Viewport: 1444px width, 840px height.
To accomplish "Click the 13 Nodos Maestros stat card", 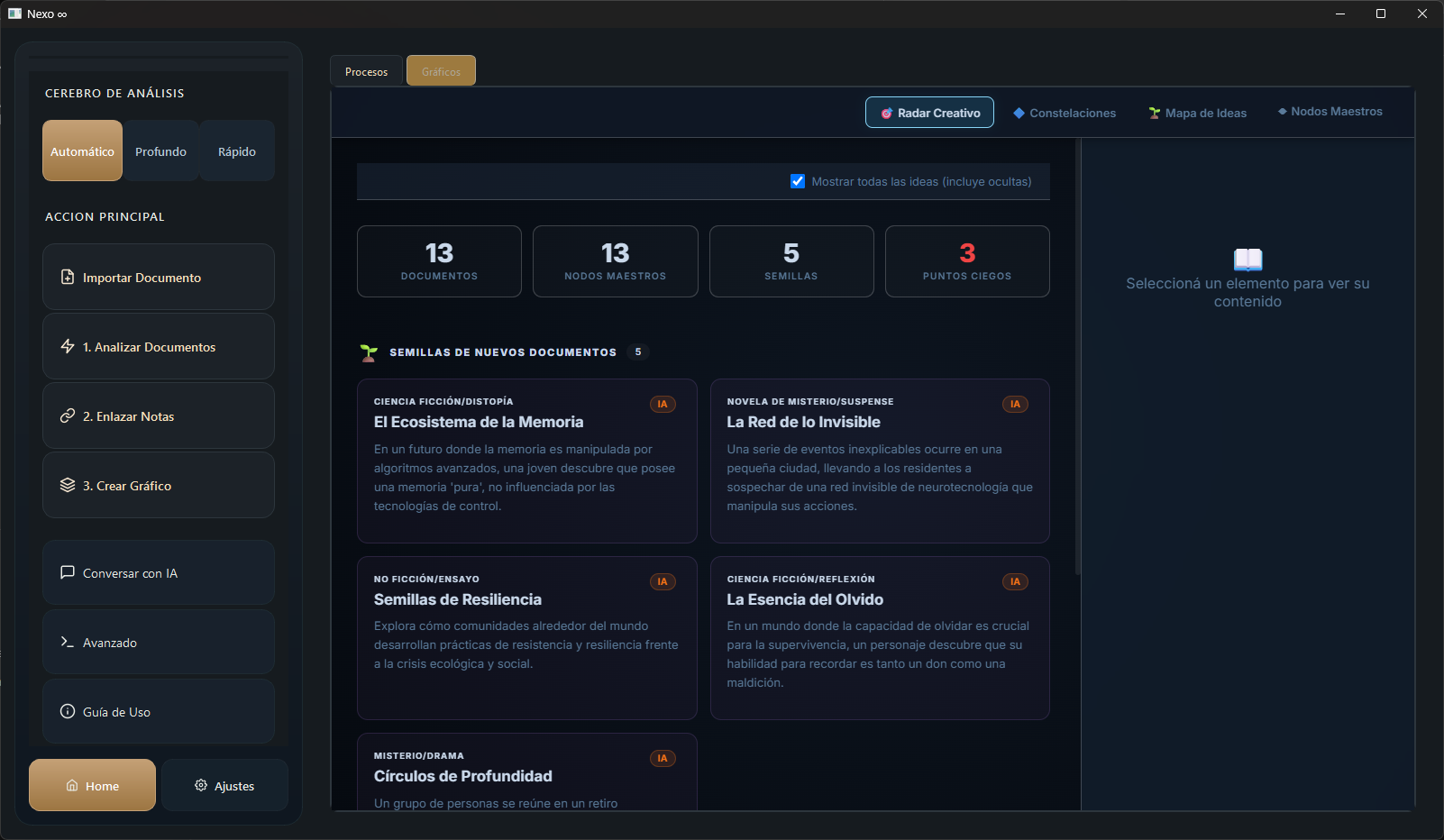I will click(x=616, y=261).
